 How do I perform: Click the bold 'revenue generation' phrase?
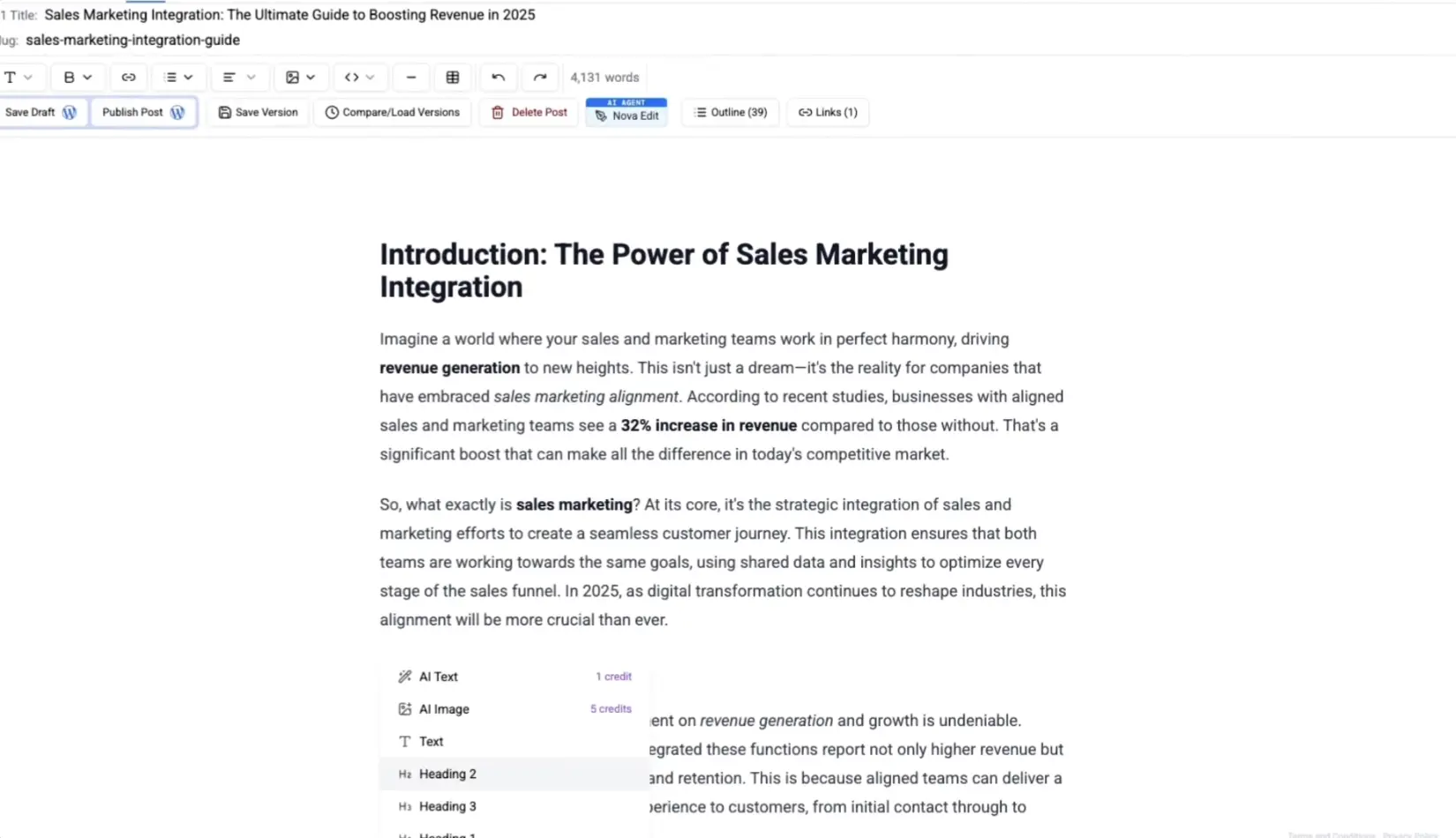[450, 368]
